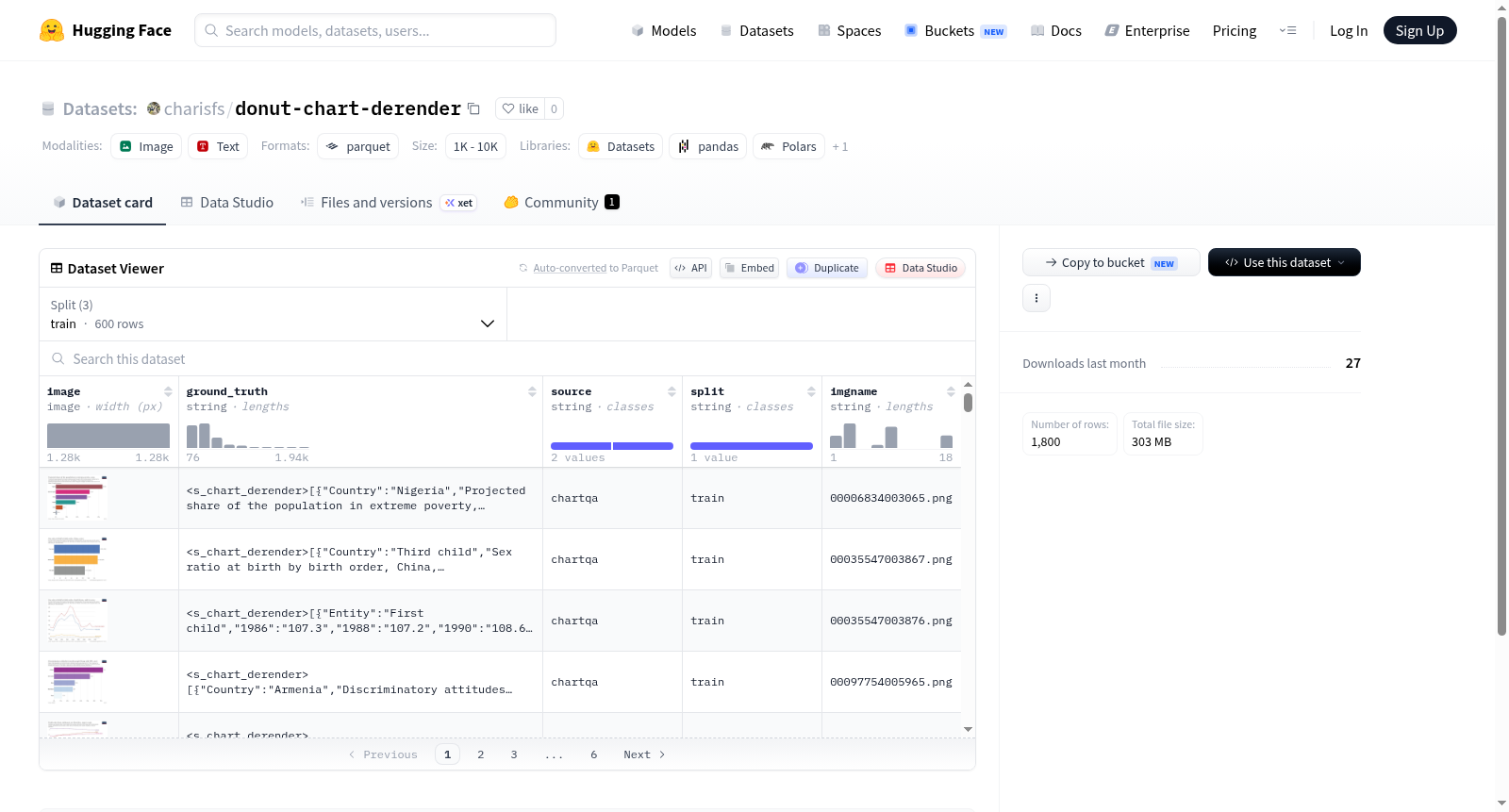The width and height of the screenshot is (1509, 812).
Task: Click the Copy to bucket button
Action: point(1111,262)
